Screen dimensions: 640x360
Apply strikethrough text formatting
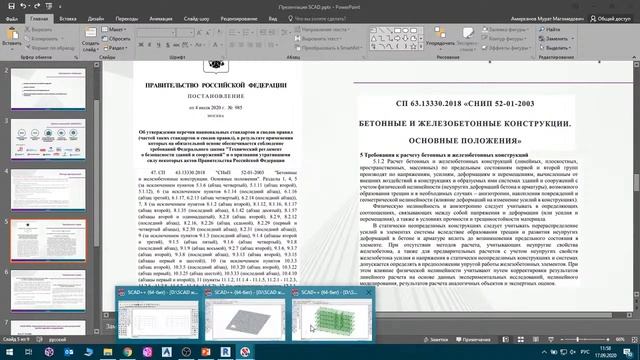click(176, 45)
